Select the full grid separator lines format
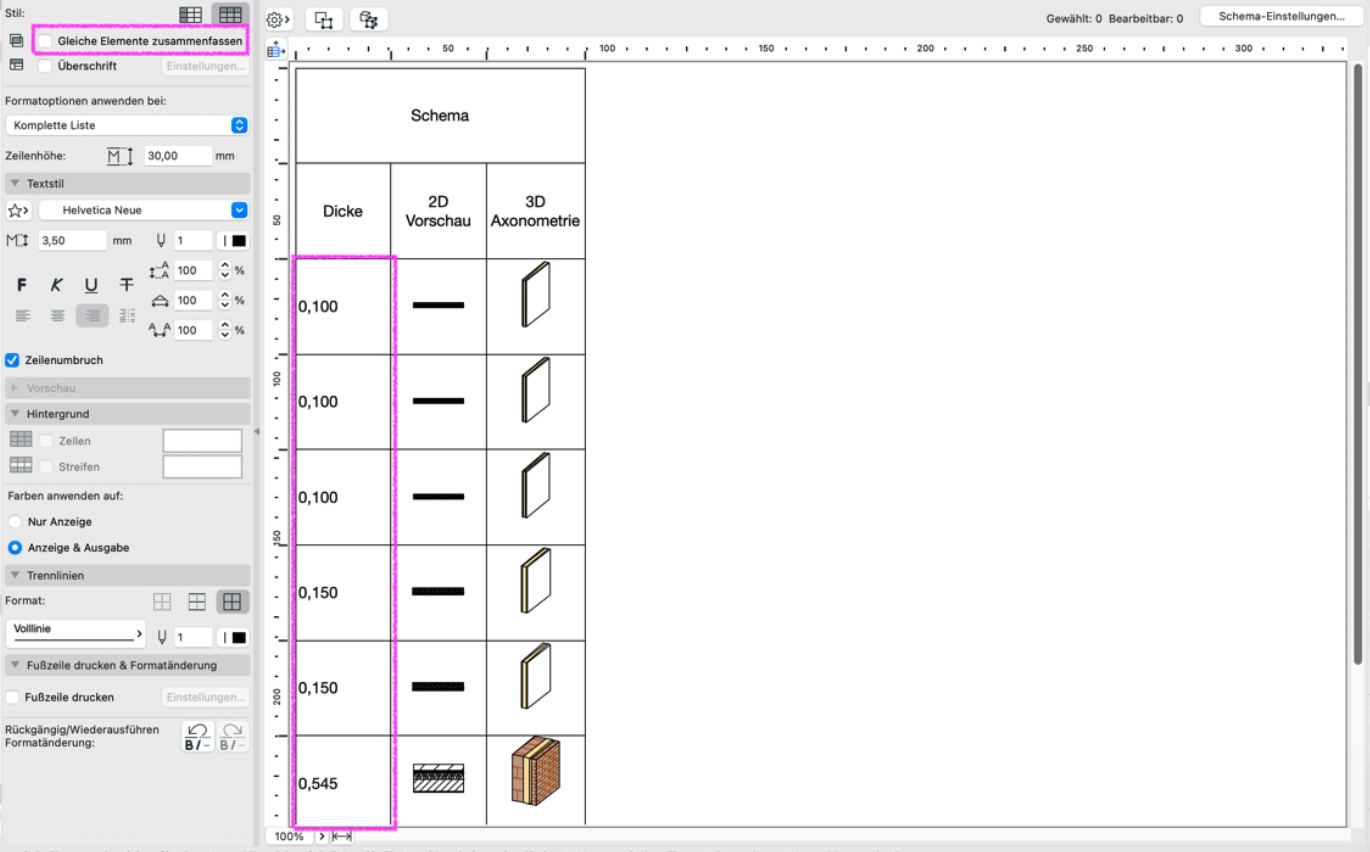The height and width of the screenshot is (852, 1370). [232, 602]
